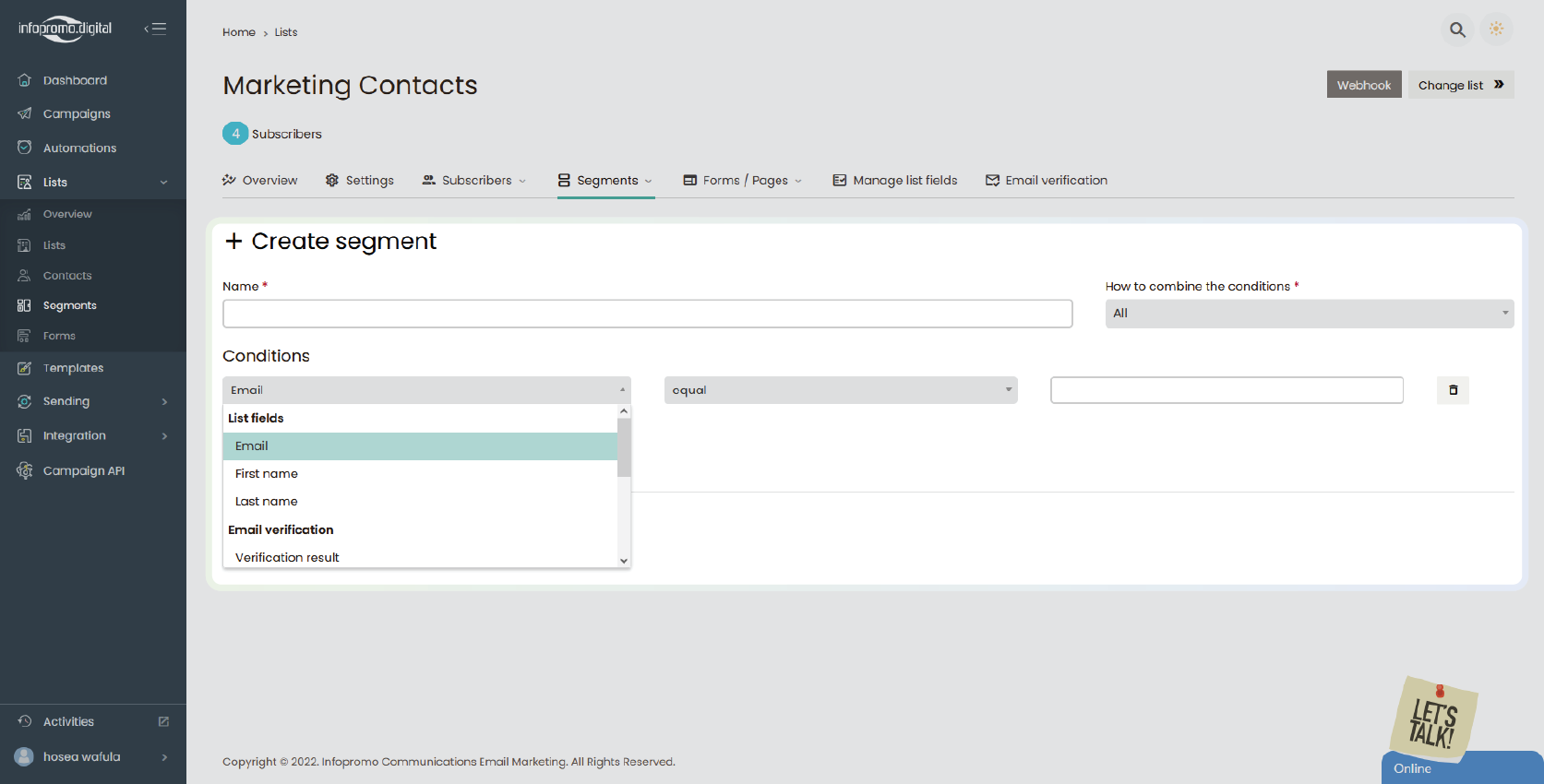The width and height of the screenshot is (1544, 784).
Task: Open the Subscribers tab dropdown
Action: click(x=474, y=180)
